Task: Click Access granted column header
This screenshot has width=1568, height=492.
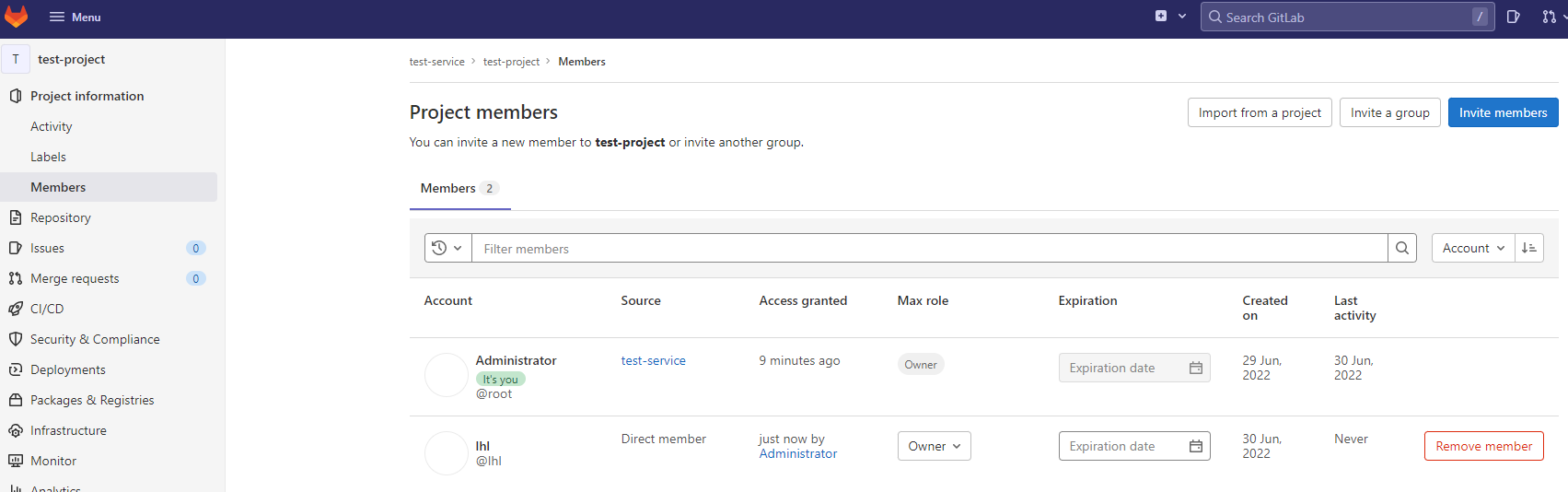Action: click(803, 300)
